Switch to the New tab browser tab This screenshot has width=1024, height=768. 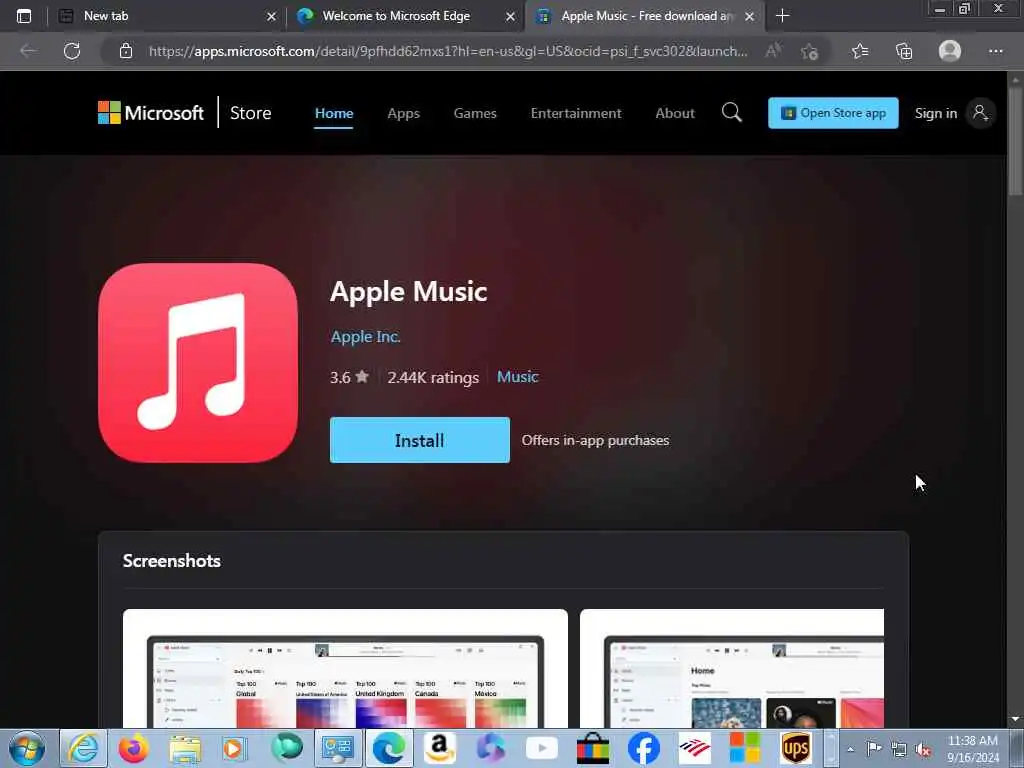(x=165, y=16)
